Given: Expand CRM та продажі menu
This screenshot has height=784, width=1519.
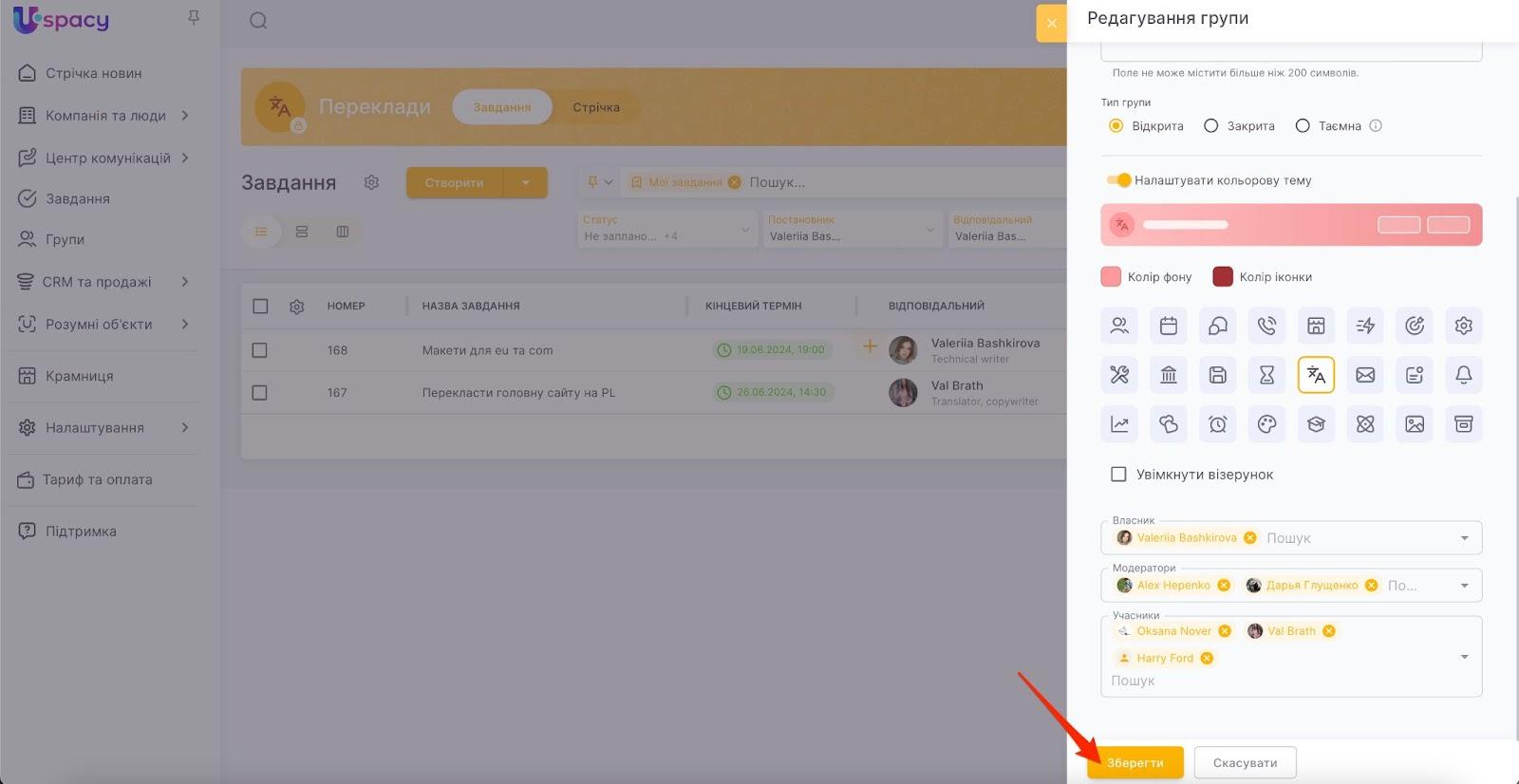Looking at the screenshot, I should (185, 281).
